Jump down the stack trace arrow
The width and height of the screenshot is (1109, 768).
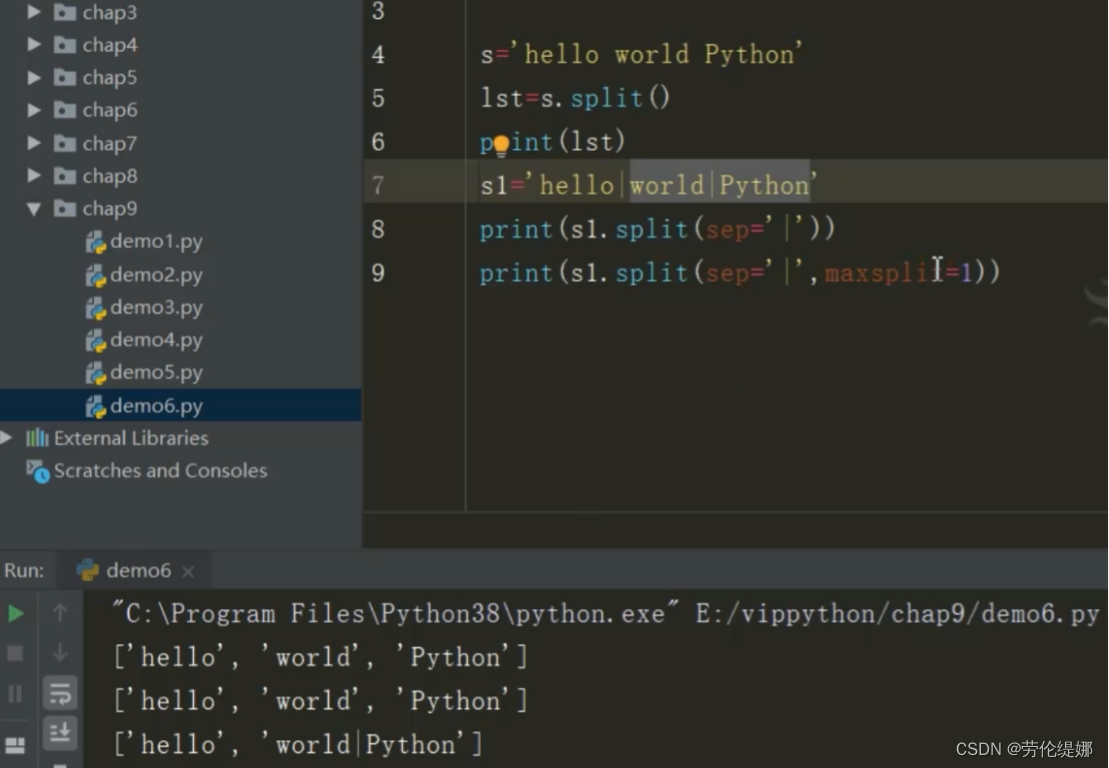tap(60, 652)
